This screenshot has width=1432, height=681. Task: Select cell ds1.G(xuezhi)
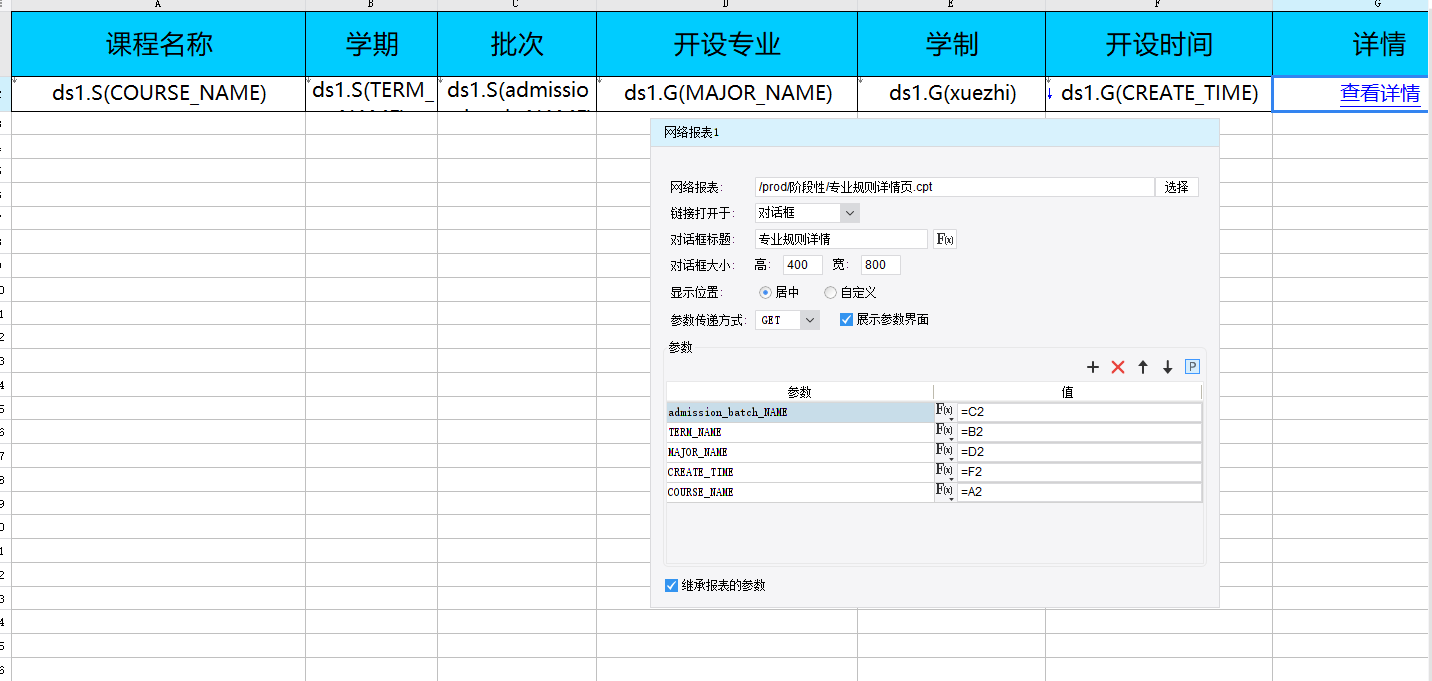coord(952,94)
